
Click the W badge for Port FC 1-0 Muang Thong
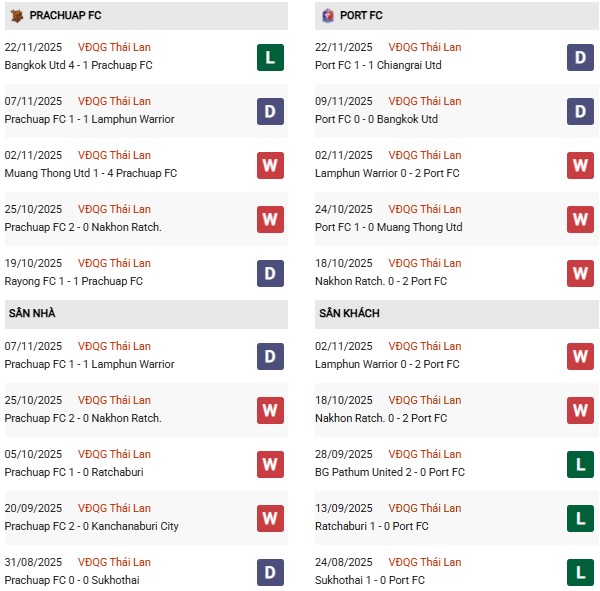tap(580, 219)
